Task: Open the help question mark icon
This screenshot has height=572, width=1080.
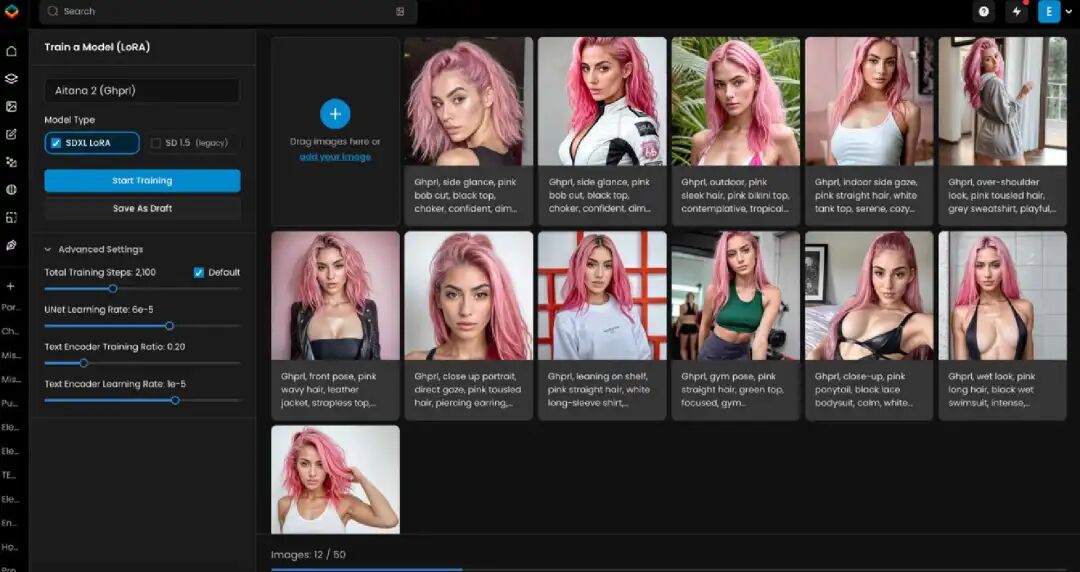Action: [984, 12]
